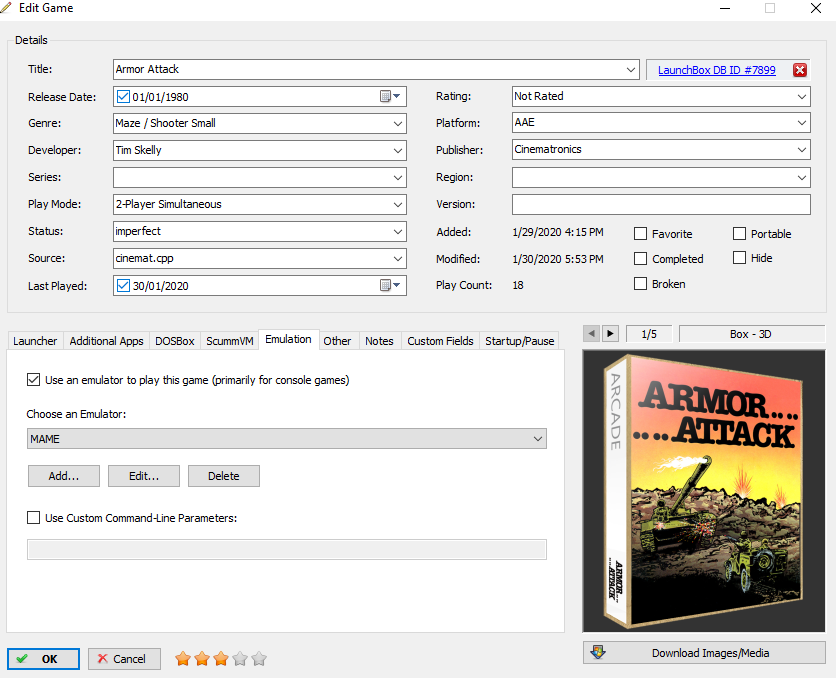Click the Version input field
The height and width of the screenshot is (678, 836).
coord(661,204)
